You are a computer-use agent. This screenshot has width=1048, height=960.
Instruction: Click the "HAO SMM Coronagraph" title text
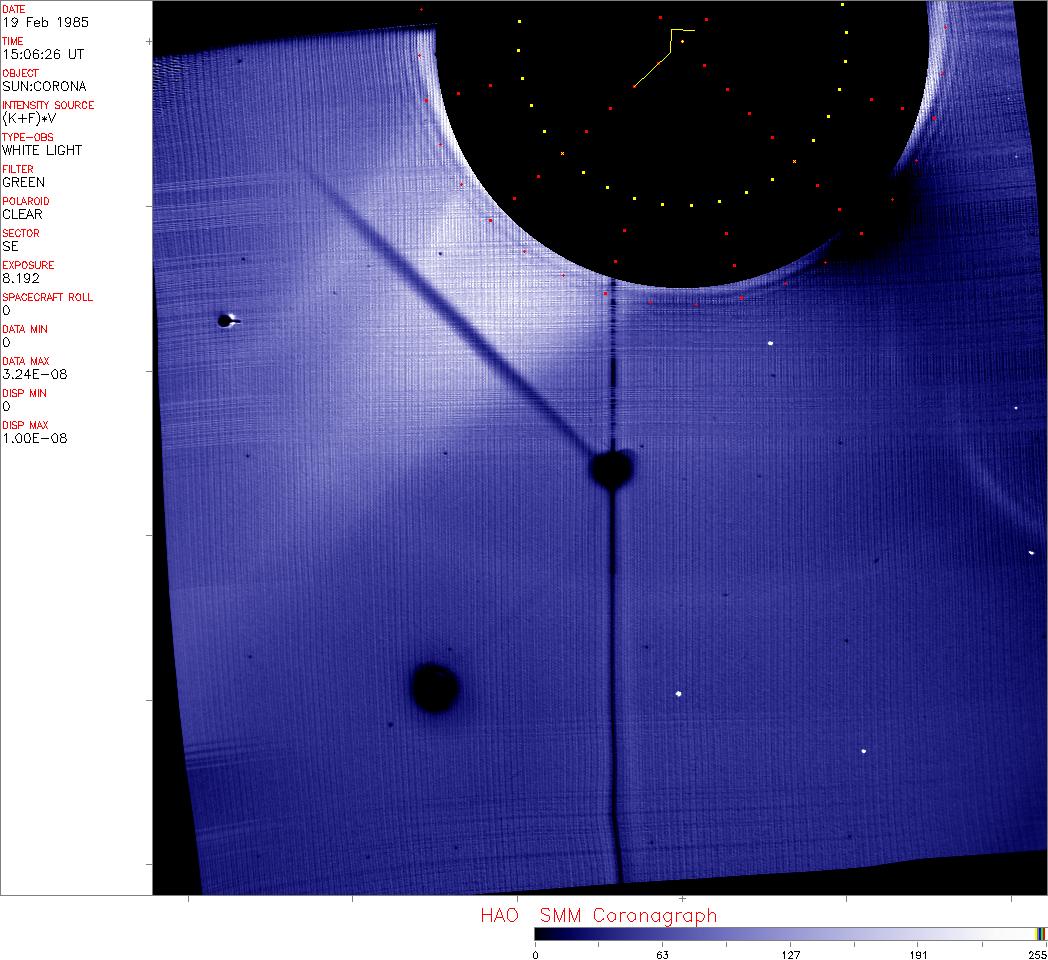(598, 915)
